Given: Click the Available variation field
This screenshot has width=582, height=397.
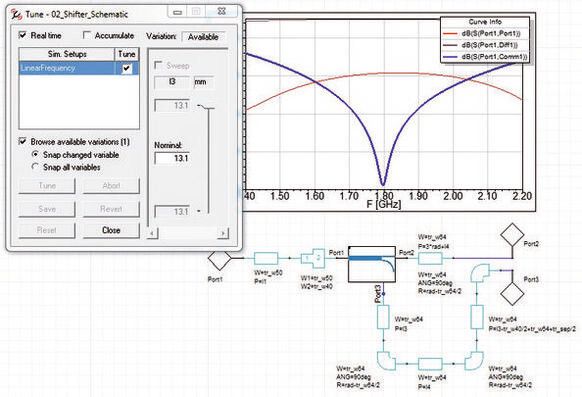Looking at the screenshot, I should click(203, 36).
